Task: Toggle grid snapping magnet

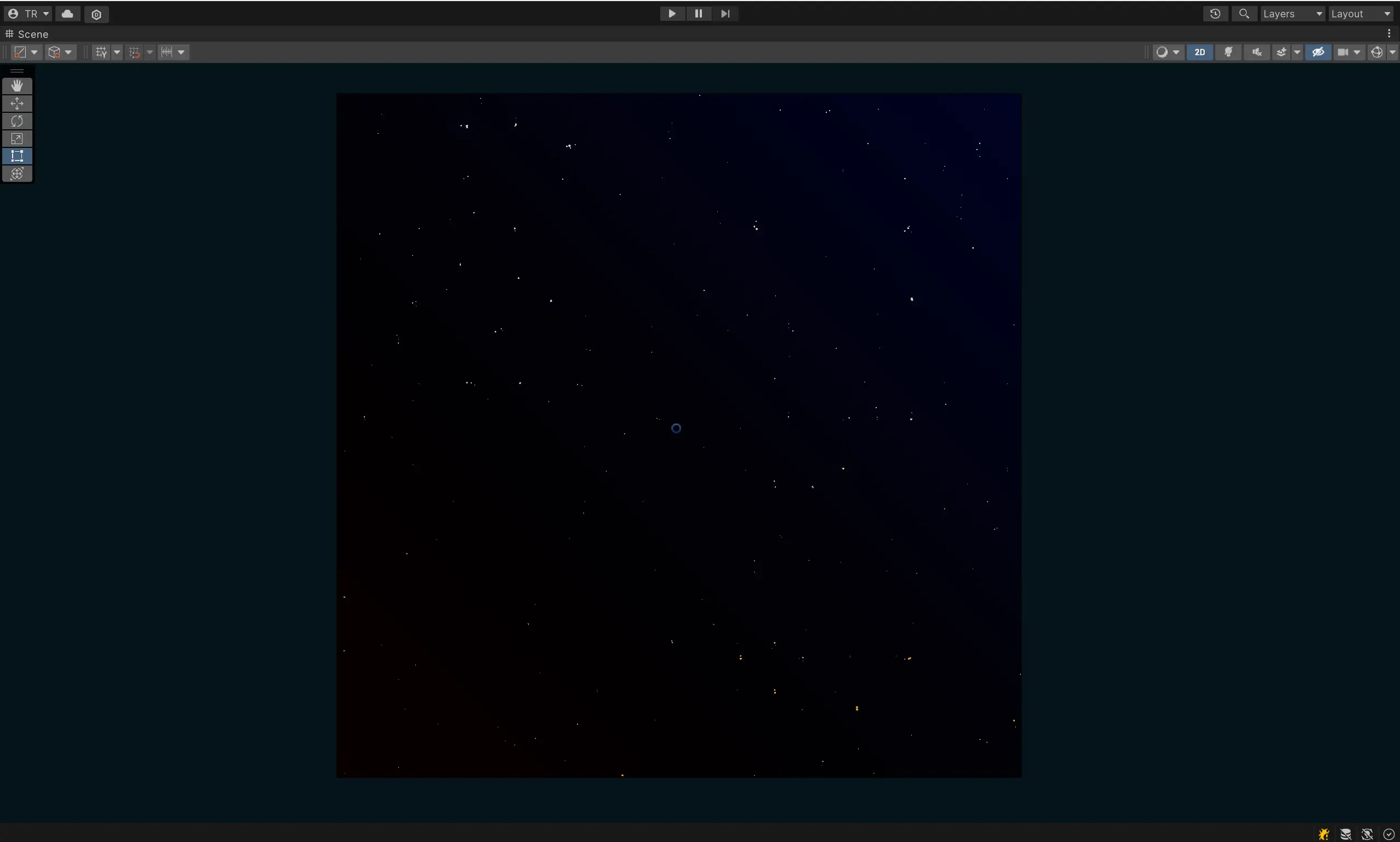Action: 134,52
